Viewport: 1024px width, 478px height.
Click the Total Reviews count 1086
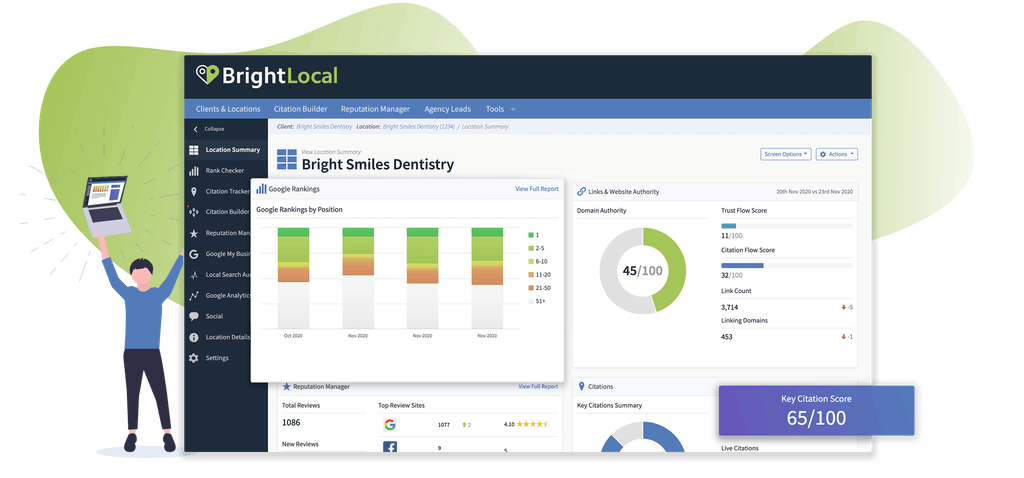[291, 423]
